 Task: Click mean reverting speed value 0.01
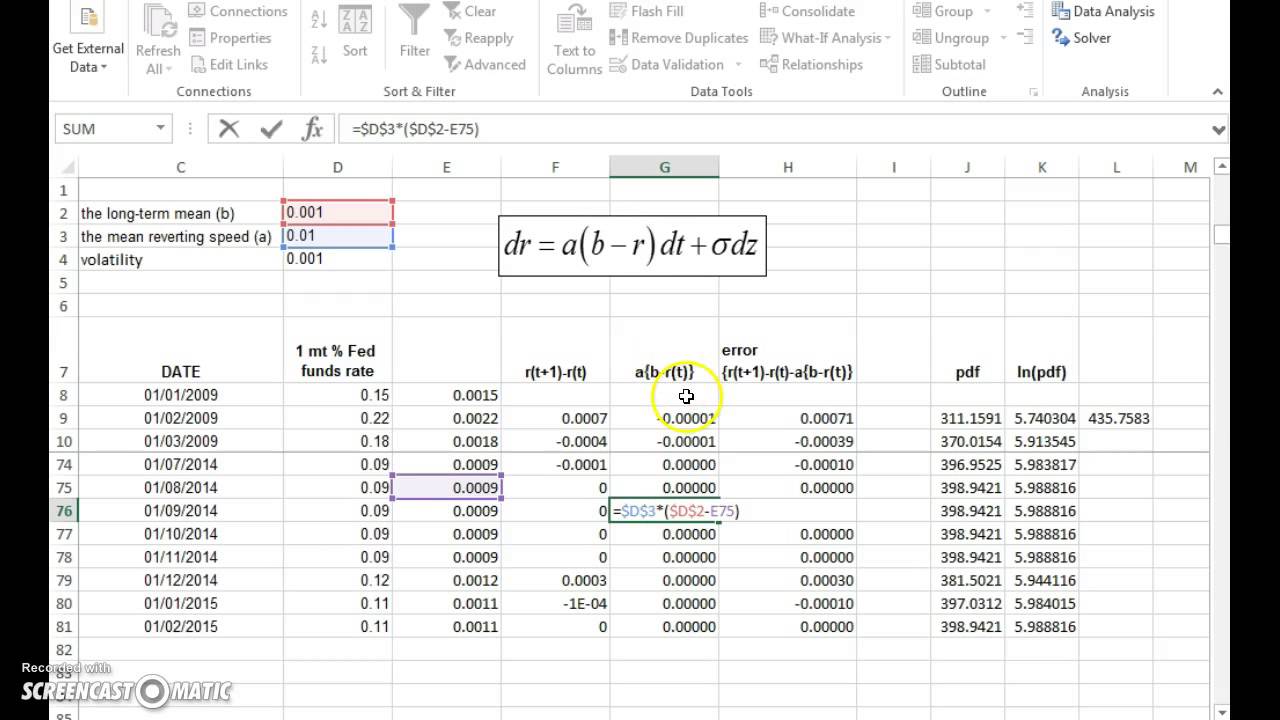coord(338,235)
